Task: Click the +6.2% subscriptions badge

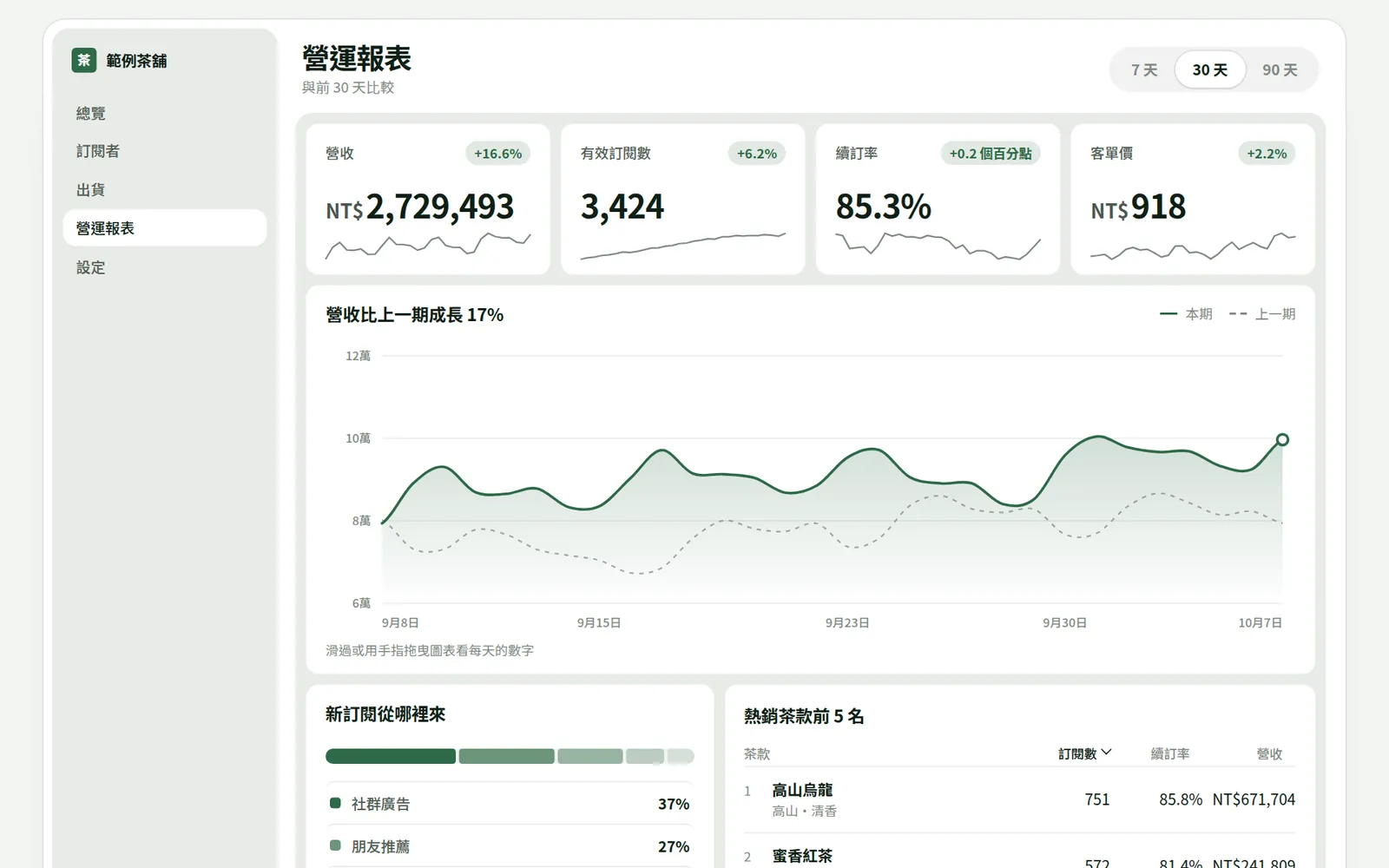Action: [757, 154]
